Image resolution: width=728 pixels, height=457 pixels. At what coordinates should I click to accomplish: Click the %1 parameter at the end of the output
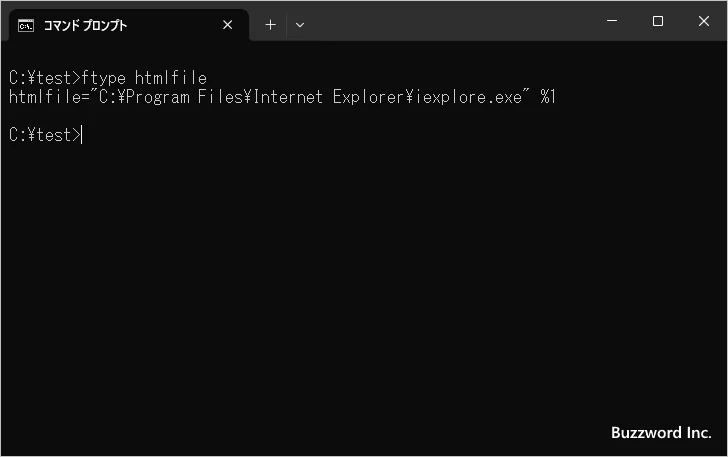point(548,97)
